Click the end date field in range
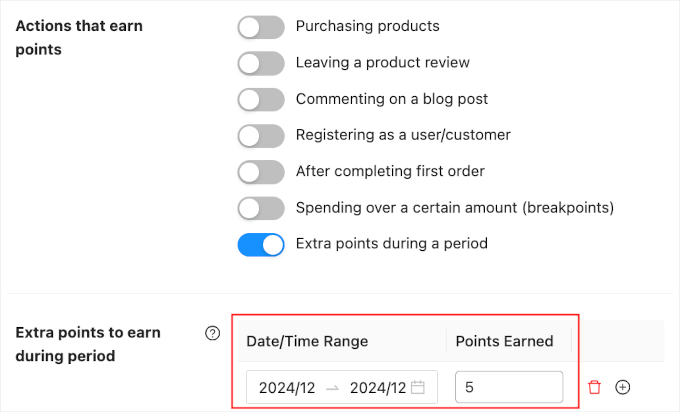 pyautogui.click(x=377, y=388)
